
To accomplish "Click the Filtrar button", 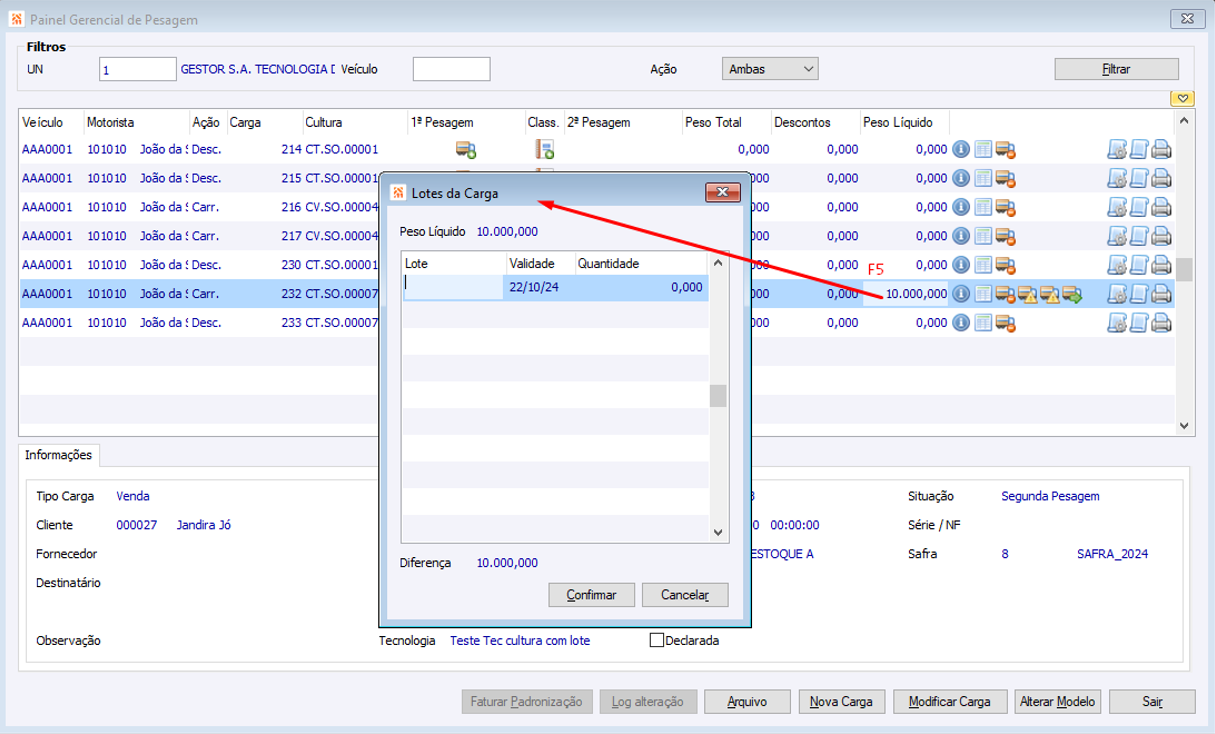I will click(1116, 69).
